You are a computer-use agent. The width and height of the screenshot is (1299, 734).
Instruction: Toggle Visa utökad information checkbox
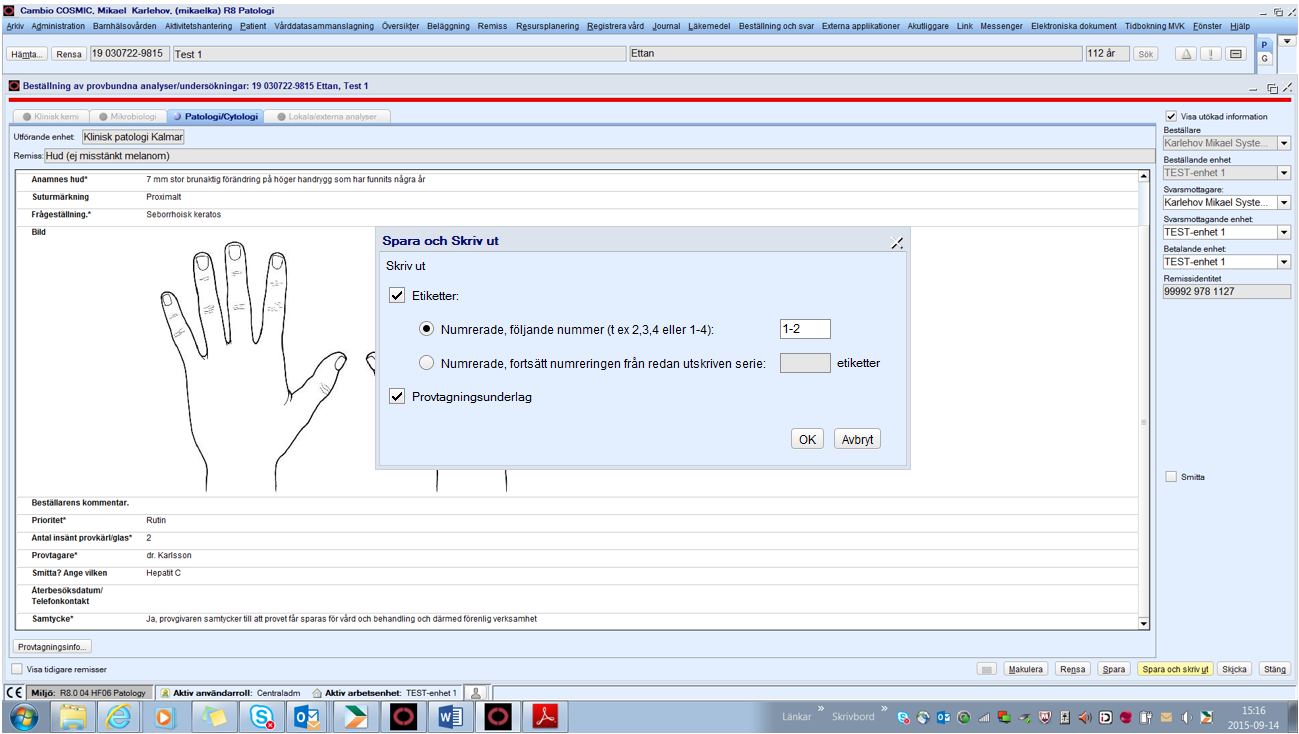[x=1171, y=116]
